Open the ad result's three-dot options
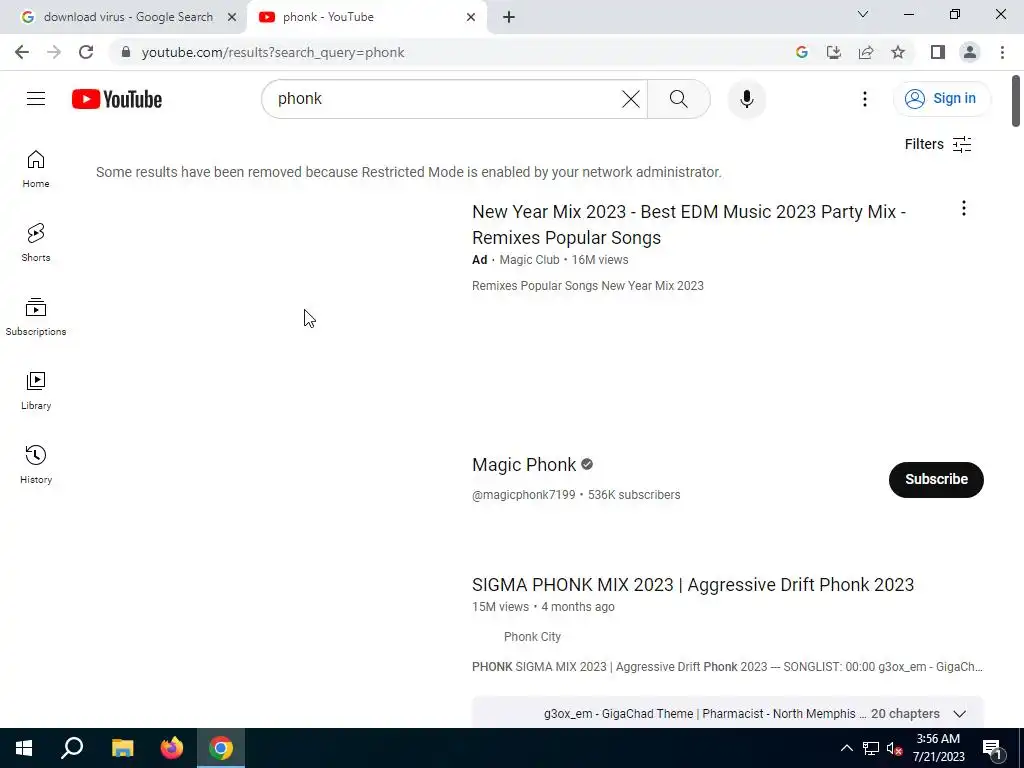Screen dimensions: 1024x768 (x=963, y=208)
